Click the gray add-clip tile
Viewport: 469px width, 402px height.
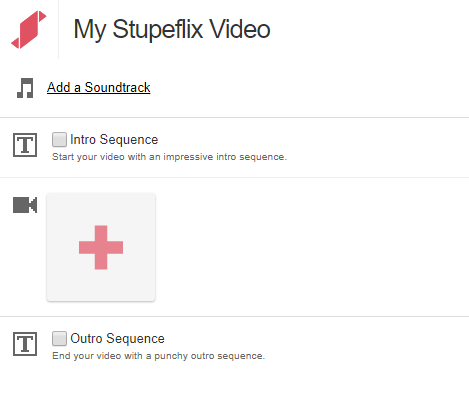101,247
